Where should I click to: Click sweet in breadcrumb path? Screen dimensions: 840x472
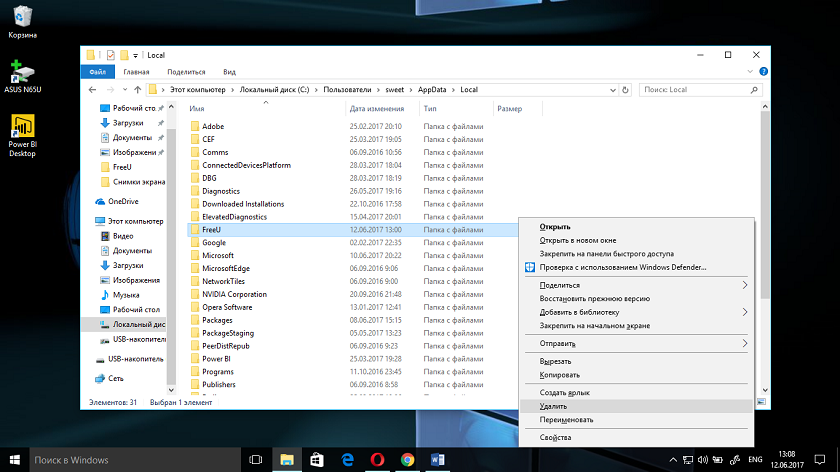click(394, 89)
